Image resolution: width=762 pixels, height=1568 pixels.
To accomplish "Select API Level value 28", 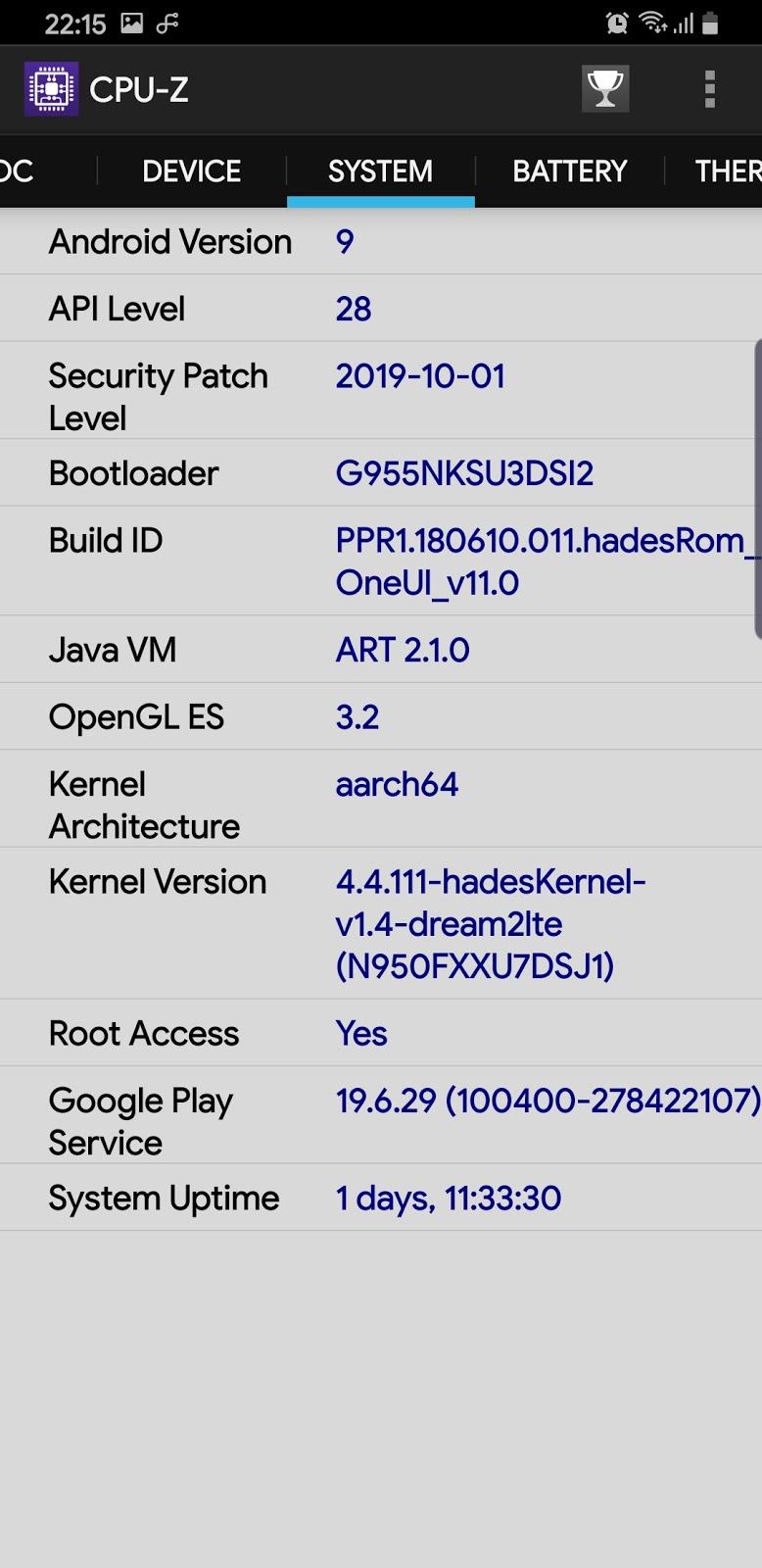I will point(354,310).
